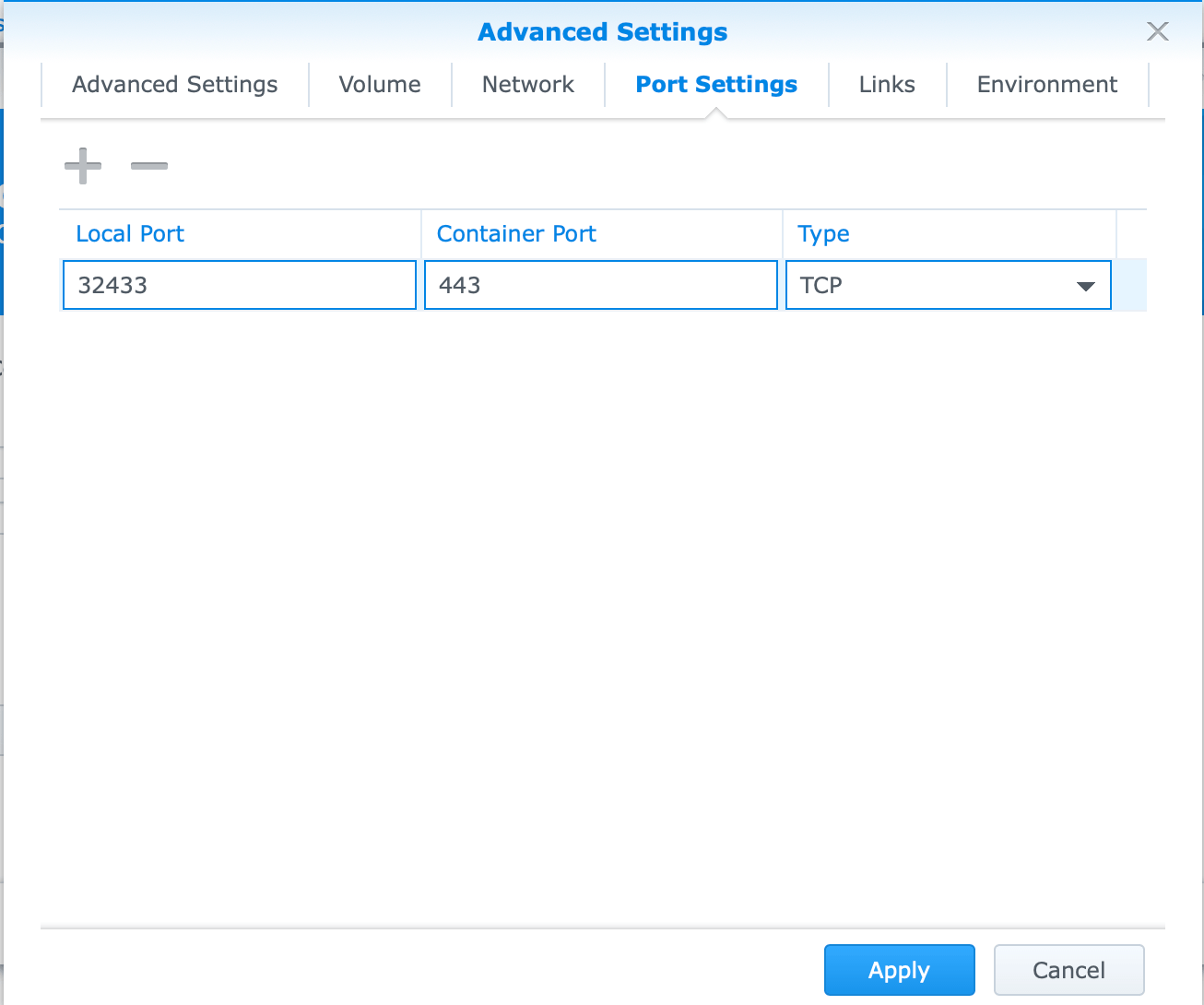The image size is (1204, 1005).
Task: Click the minus icon to remove the port rule
Action: (x=148, y=166)
